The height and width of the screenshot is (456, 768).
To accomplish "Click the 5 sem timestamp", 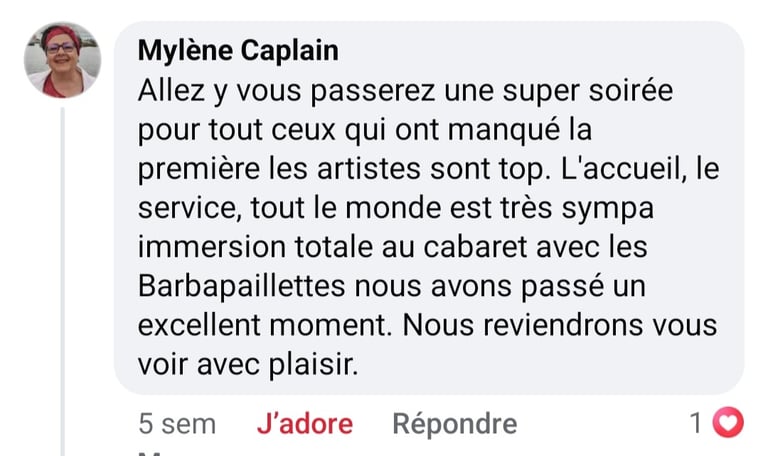I will [177, 424].
